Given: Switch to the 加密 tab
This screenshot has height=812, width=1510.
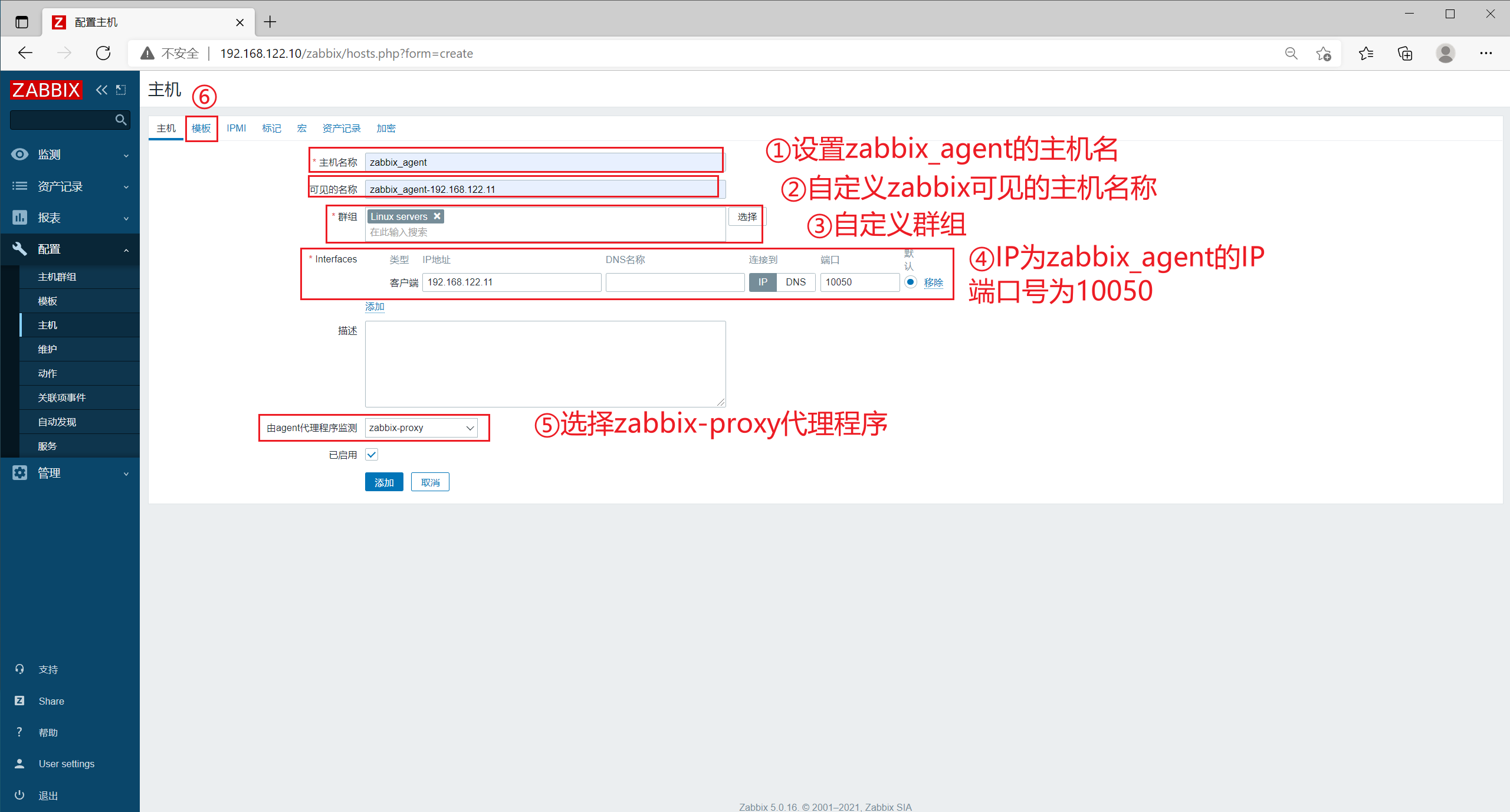Looking at the screenshot, I should pos(386,129).
